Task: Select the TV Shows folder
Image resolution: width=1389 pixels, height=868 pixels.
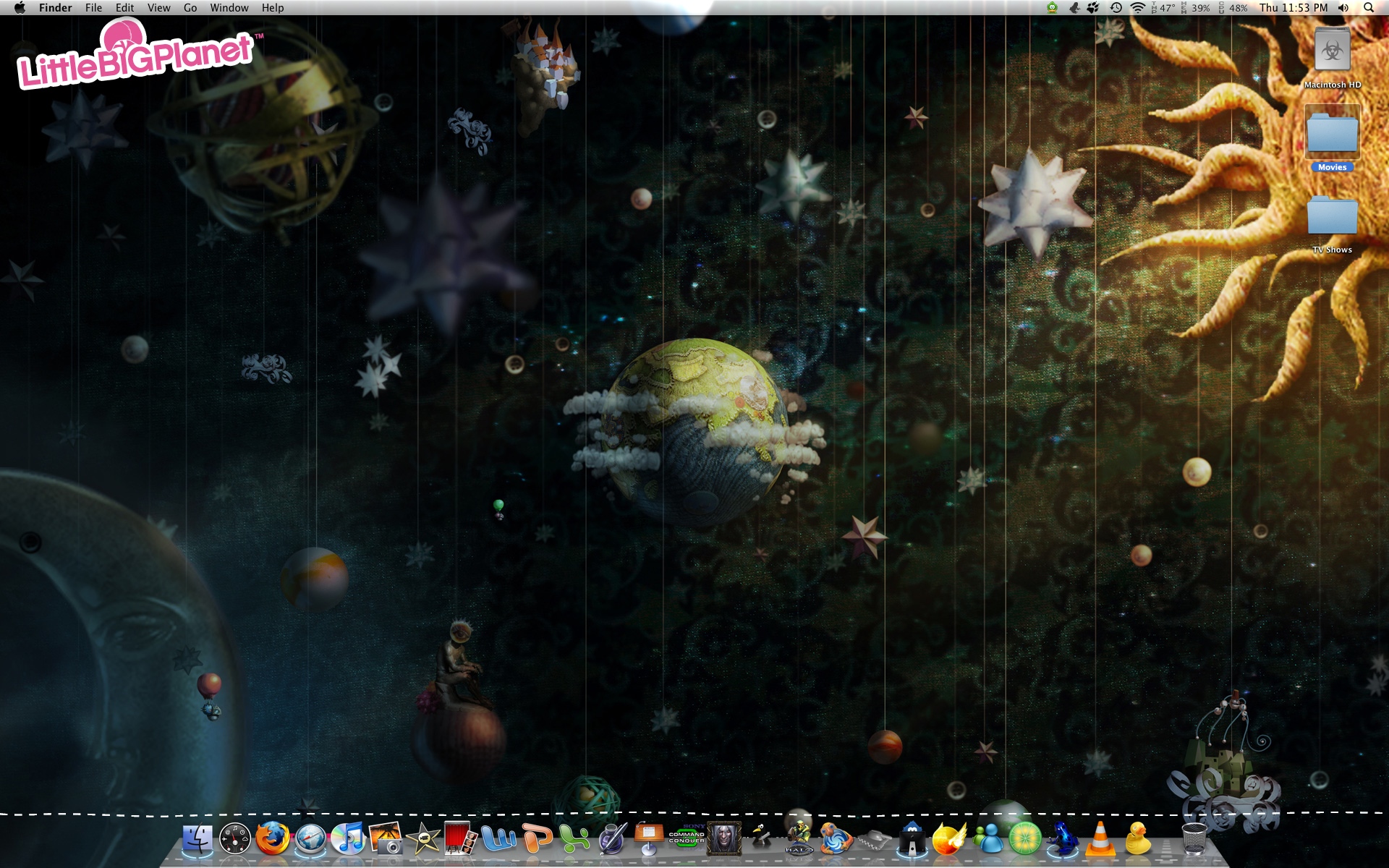Action: [x=1332, y=218]
